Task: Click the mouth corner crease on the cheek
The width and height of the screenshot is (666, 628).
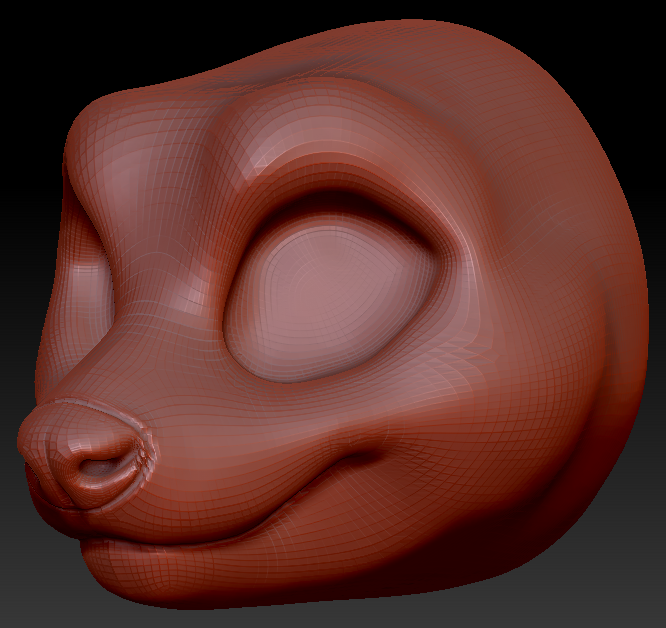Action: (x=365, y=453)
